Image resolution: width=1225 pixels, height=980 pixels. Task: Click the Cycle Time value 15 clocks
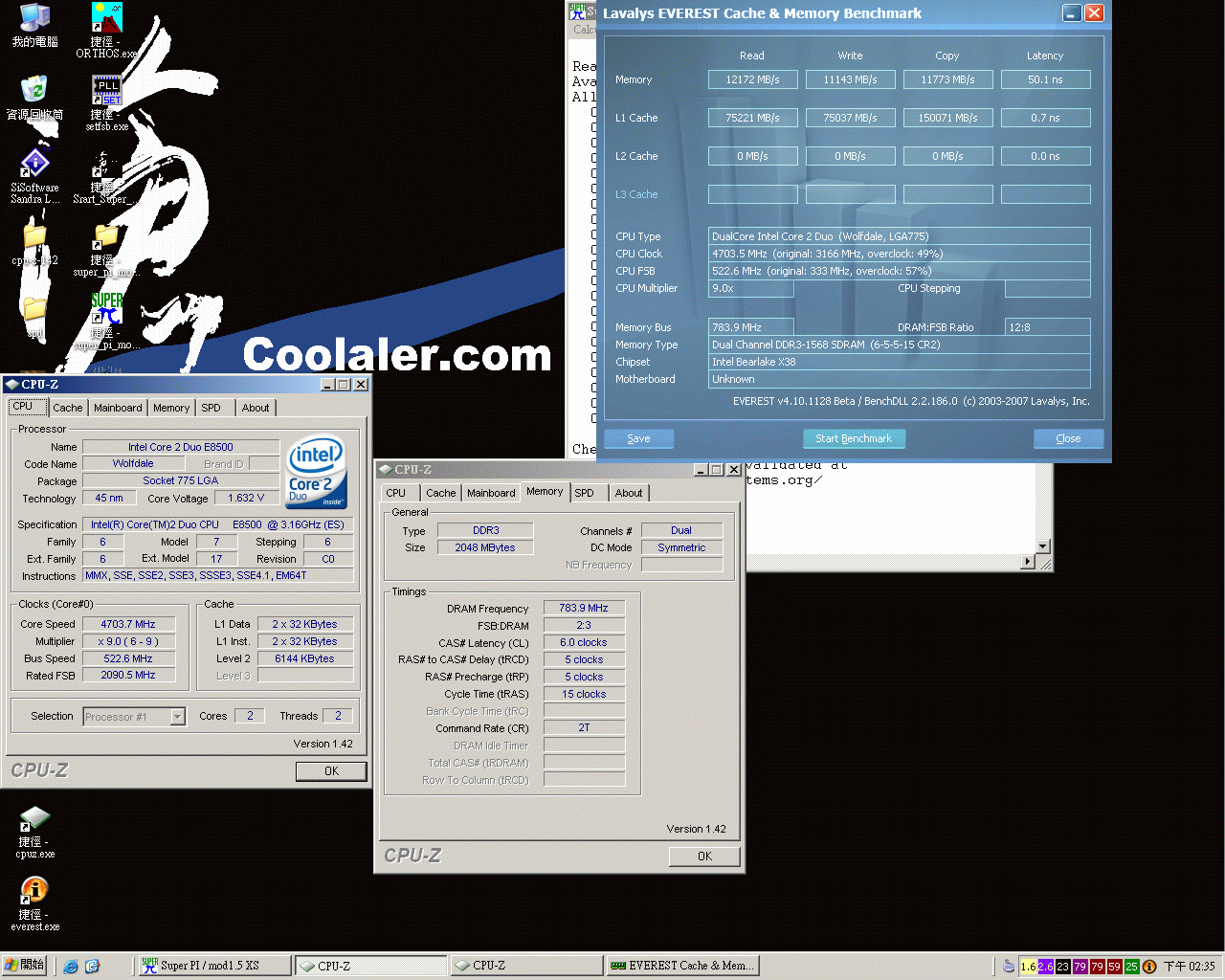tap(584, 694)
